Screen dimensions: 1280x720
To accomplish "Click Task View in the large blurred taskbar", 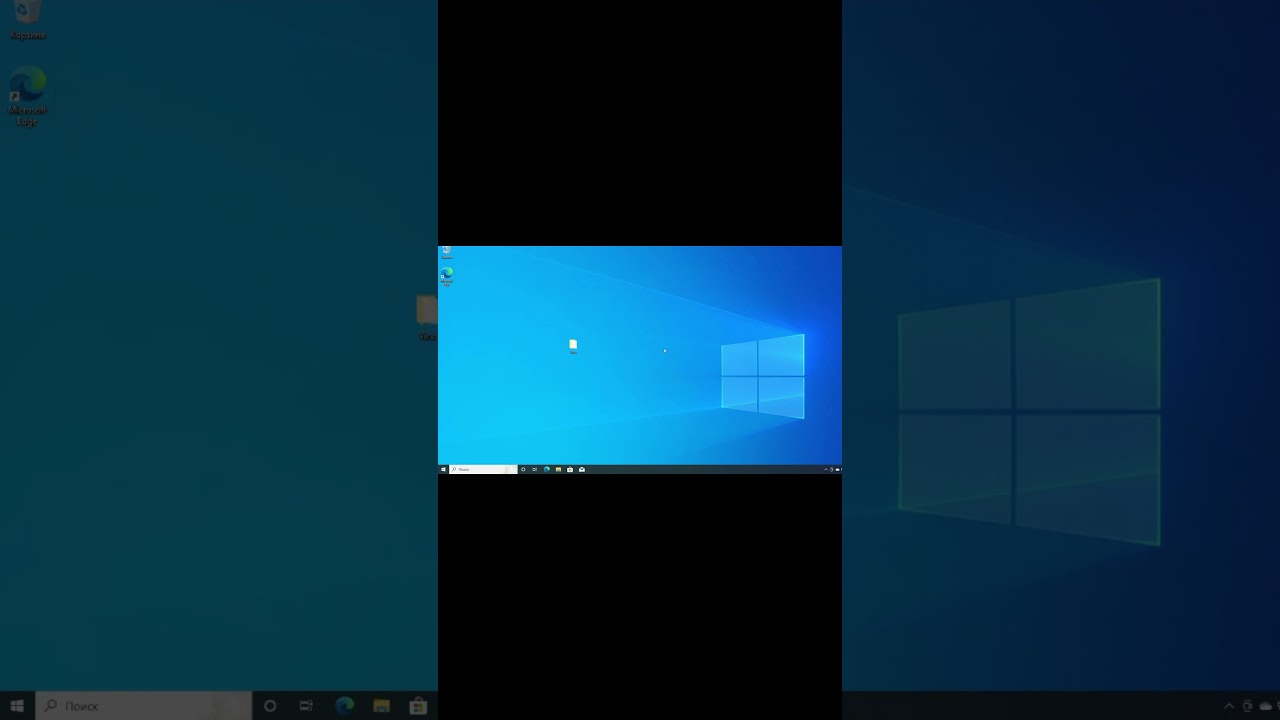I will [x=307, y=706].
